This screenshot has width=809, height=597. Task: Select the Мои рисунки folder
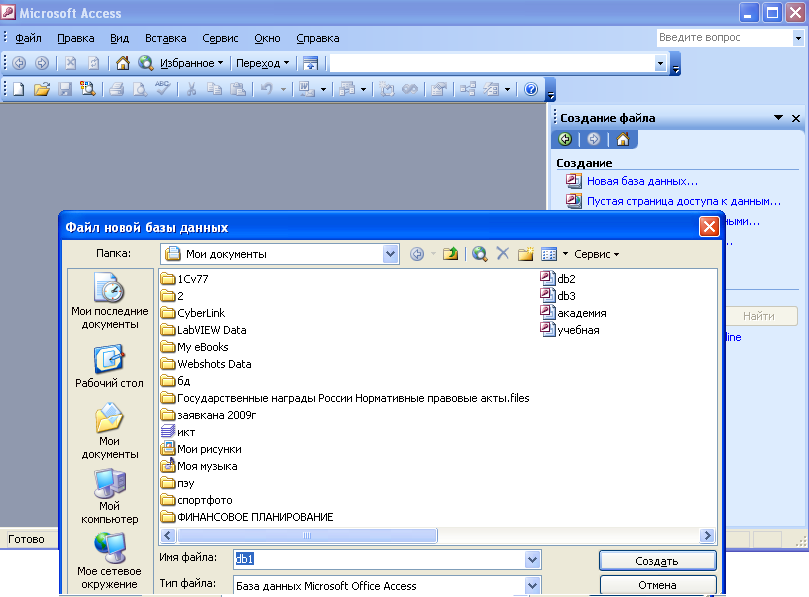pos(201,449)
